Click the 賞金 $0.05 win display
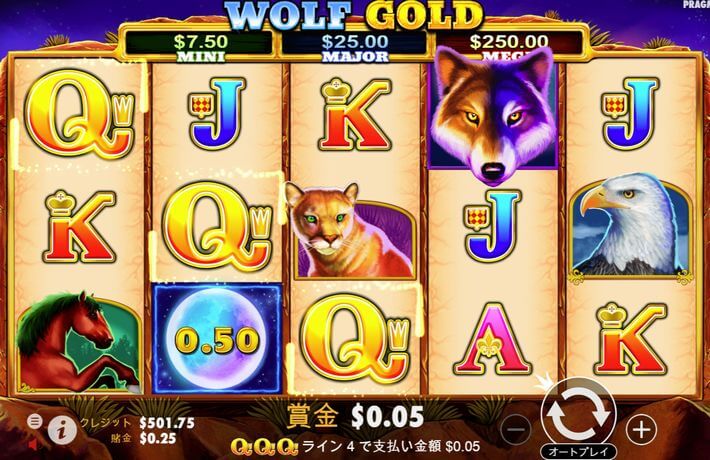 [x=355, y=417]
